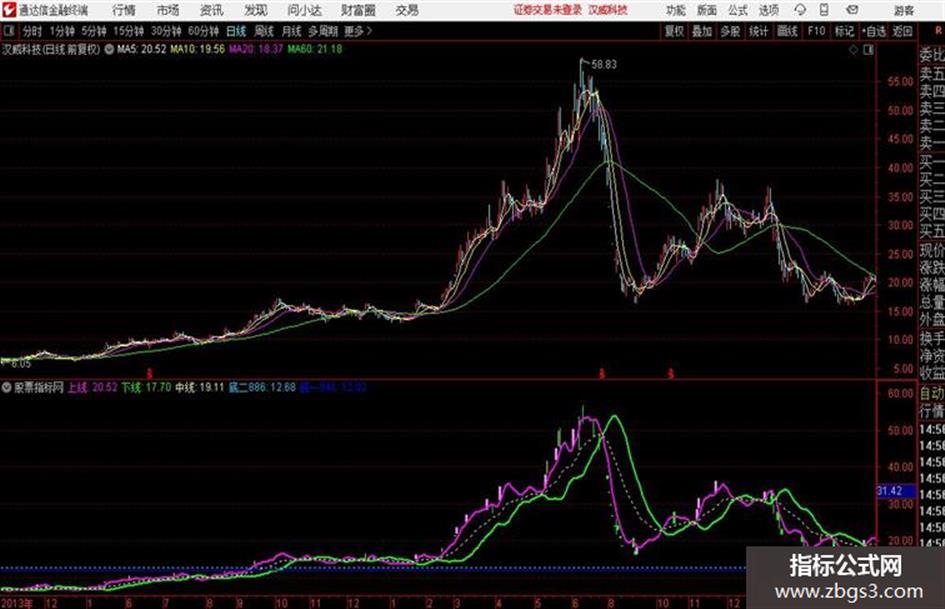Open the 交易 menu
945x609 pixels.
point(407,10)
